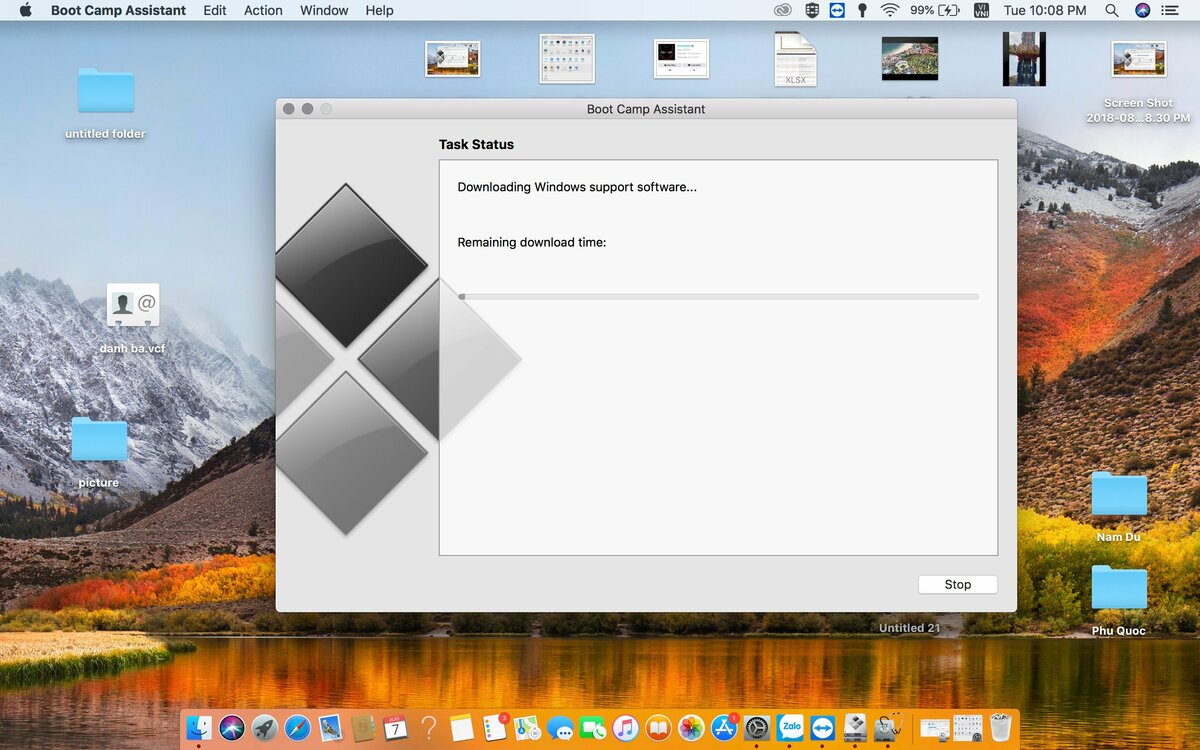Open Spotlight search magnifier
Image resolution: width=1200 pixels, height=750 pixels.
pyautogui.click(x=1111, y=10)
